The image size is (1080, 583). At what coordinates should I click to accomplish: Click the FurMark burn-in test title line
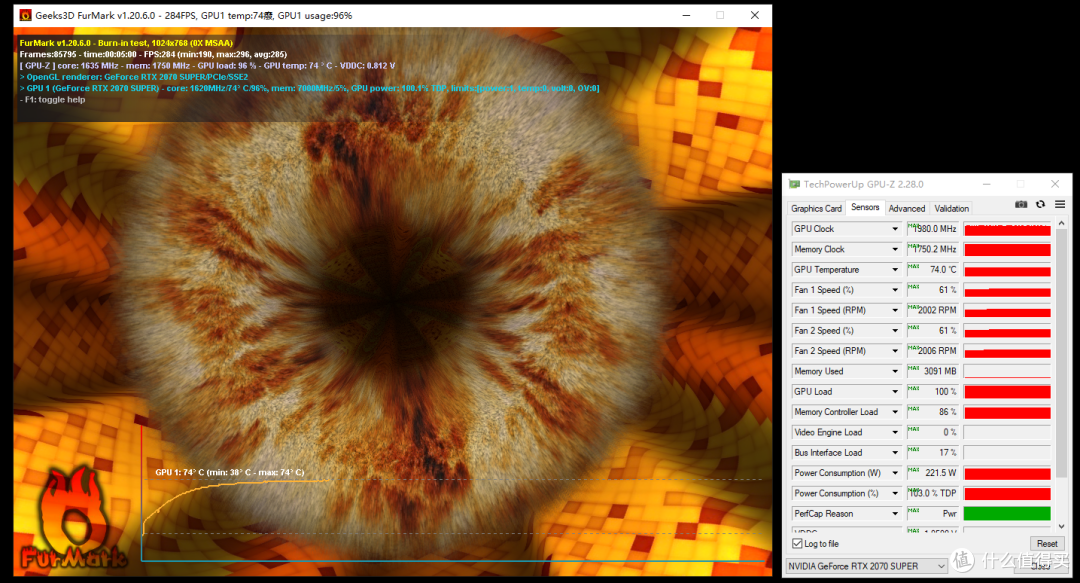(x=126, y=43)
